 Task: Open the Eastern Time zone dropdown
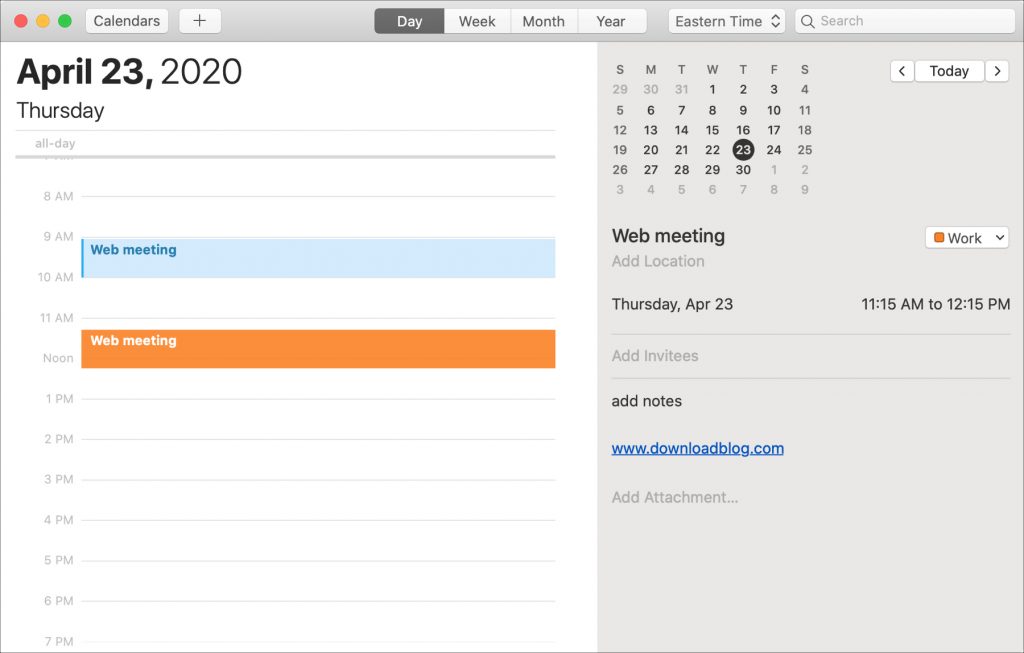727,20
